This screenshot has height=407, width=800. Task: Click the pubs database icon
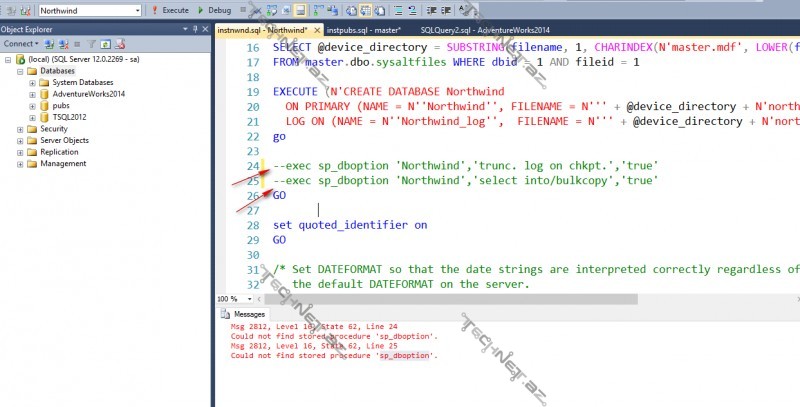[x=44, y=105]
